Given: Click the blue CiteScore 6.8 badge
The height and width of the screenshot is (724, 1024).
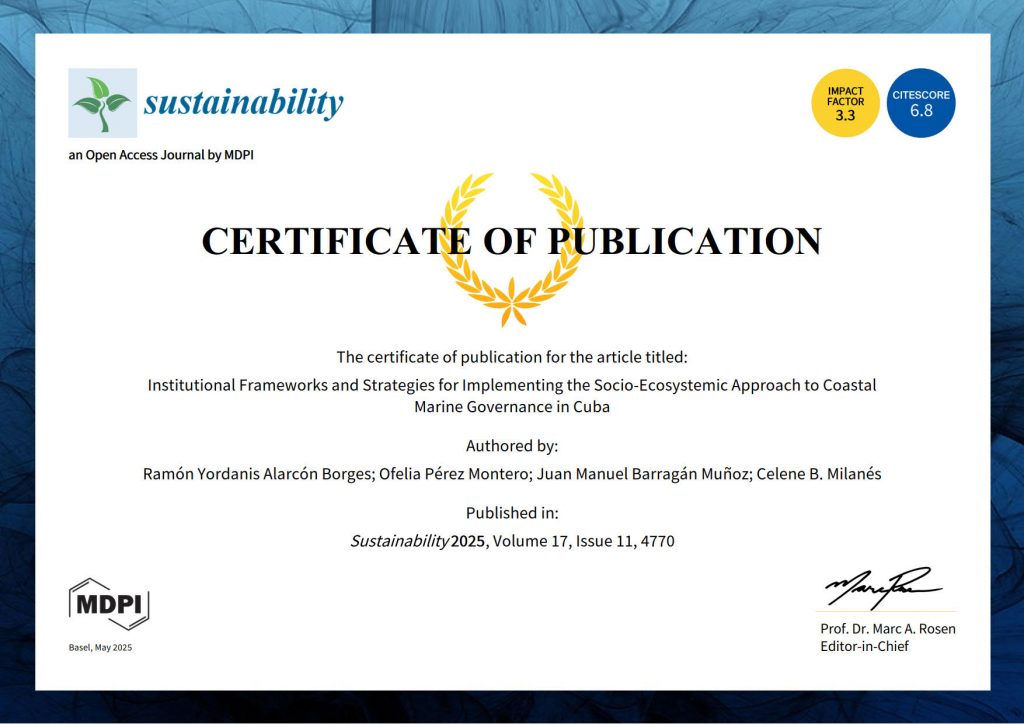Looking at the screenshot, I should pos(921,103).
